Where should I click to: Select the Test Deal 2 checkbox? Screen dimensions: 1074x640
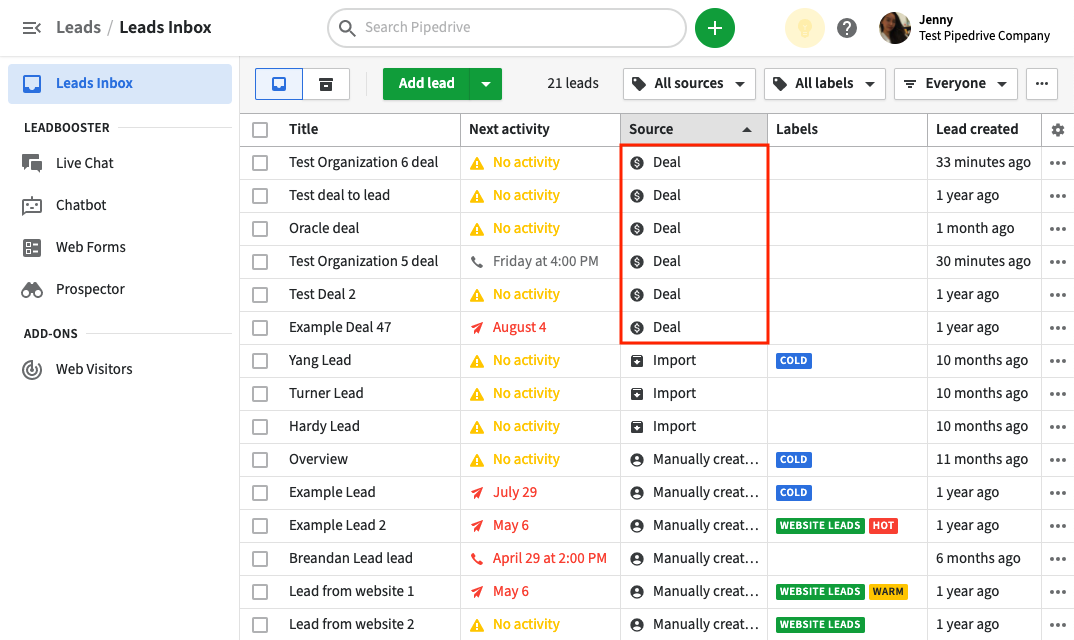pyautogui.click(x=260, y=295)
